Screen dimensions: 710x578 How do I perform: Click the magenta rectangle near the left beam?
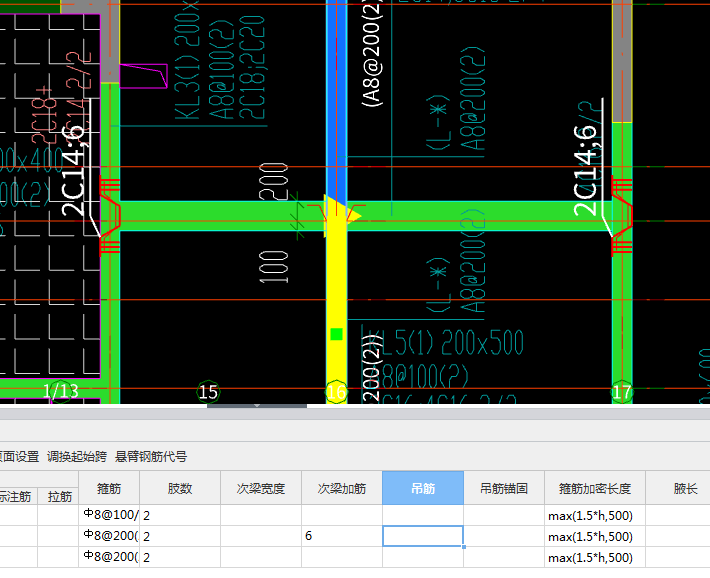pyautogui.click(x=144, y=76)
